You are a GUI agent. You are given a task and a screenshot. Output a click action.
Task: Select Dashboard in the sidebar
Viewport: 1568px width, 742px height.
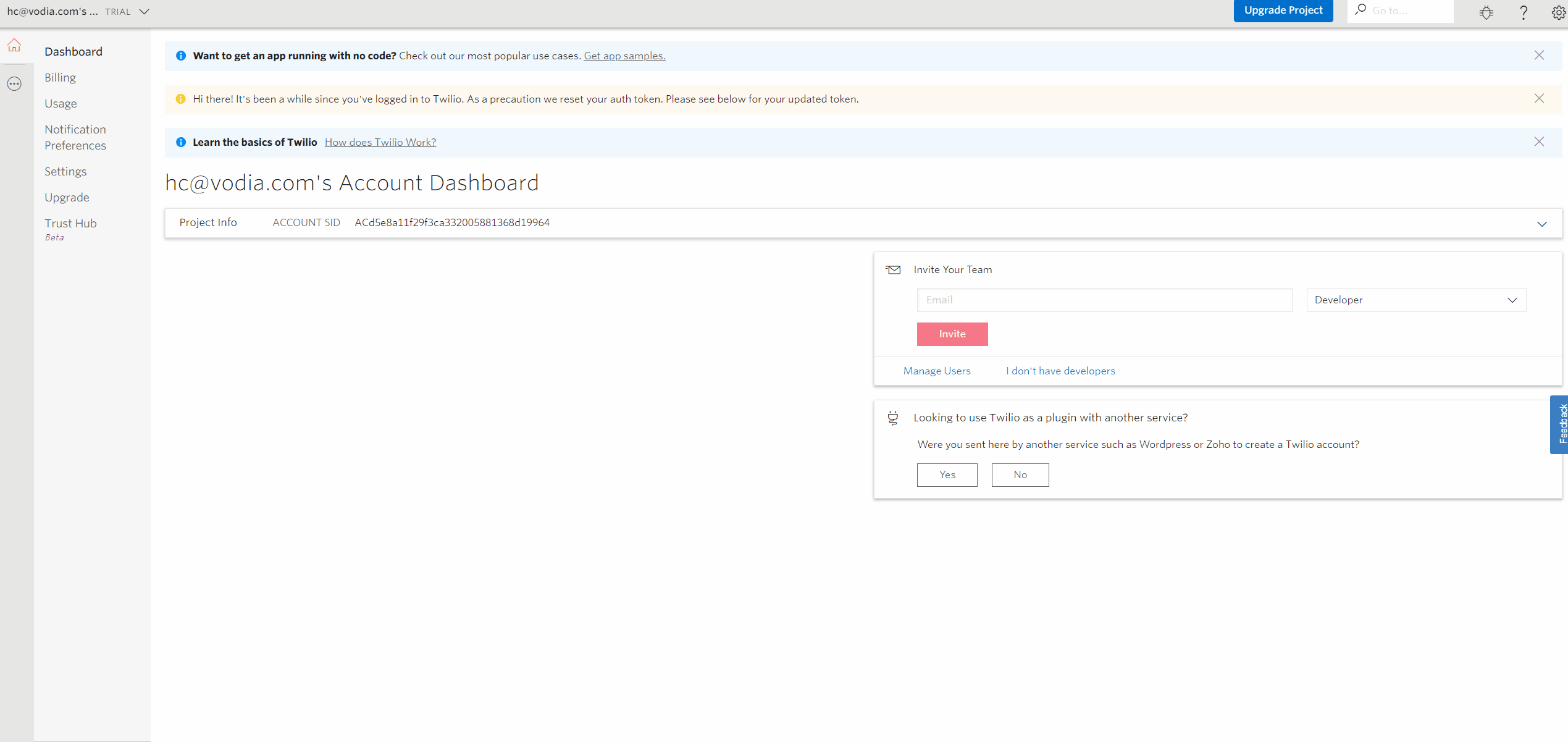tap(73, 51)
